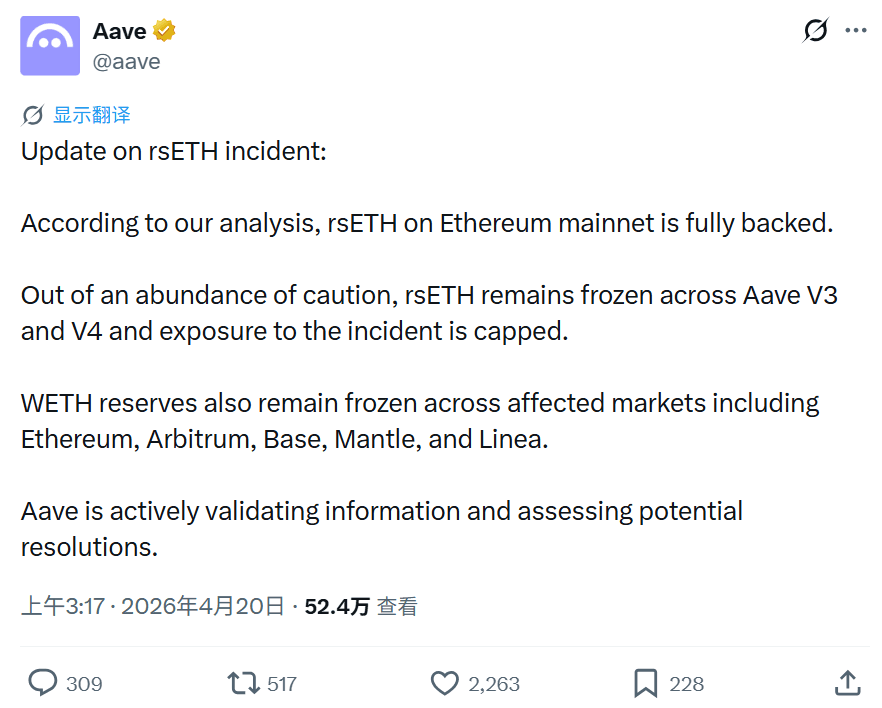Open the Aave display name link

point(119,32)
